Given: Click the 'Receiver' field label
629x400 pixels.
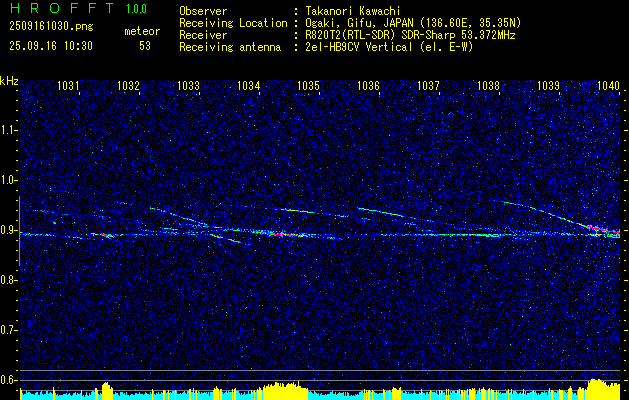Looking at the screenshot, I should tap(203, 35).
